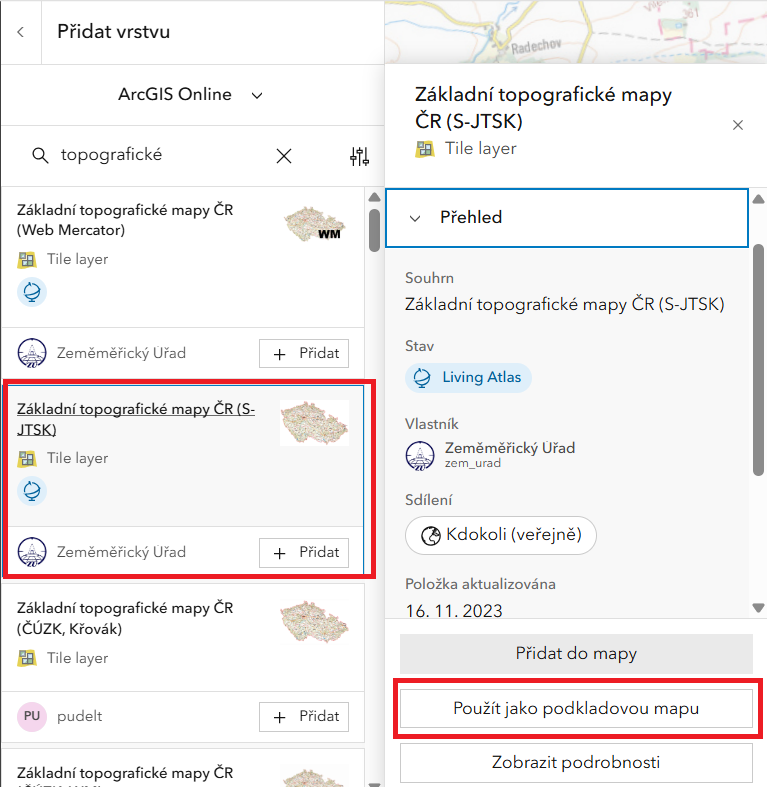Click the back arrow beside Přidat vrstvu
The width and height of the screenshot is (767, 787).
point(21,32)
